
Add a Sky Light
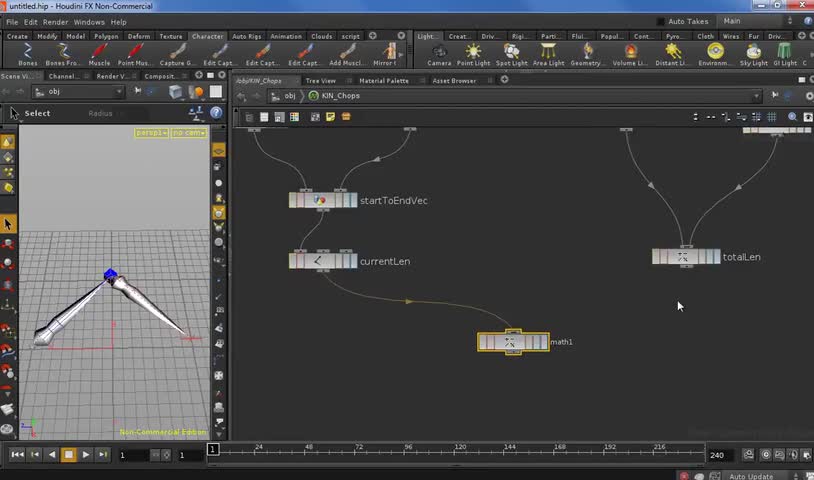pyautogui.click(x=753, y=54)
